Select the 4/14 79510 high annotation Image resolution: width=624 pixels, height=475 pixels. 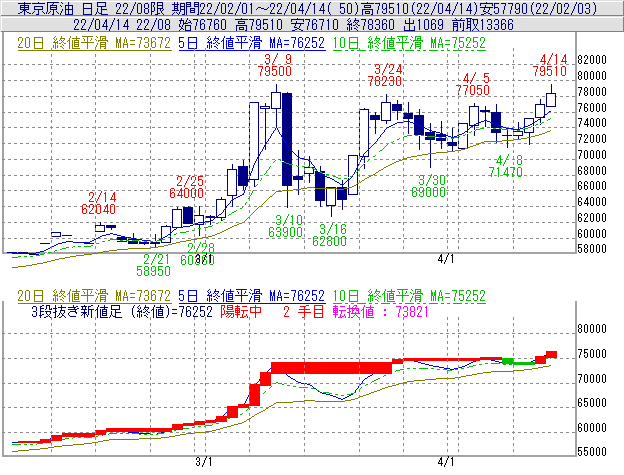click(x=550, y=65)
